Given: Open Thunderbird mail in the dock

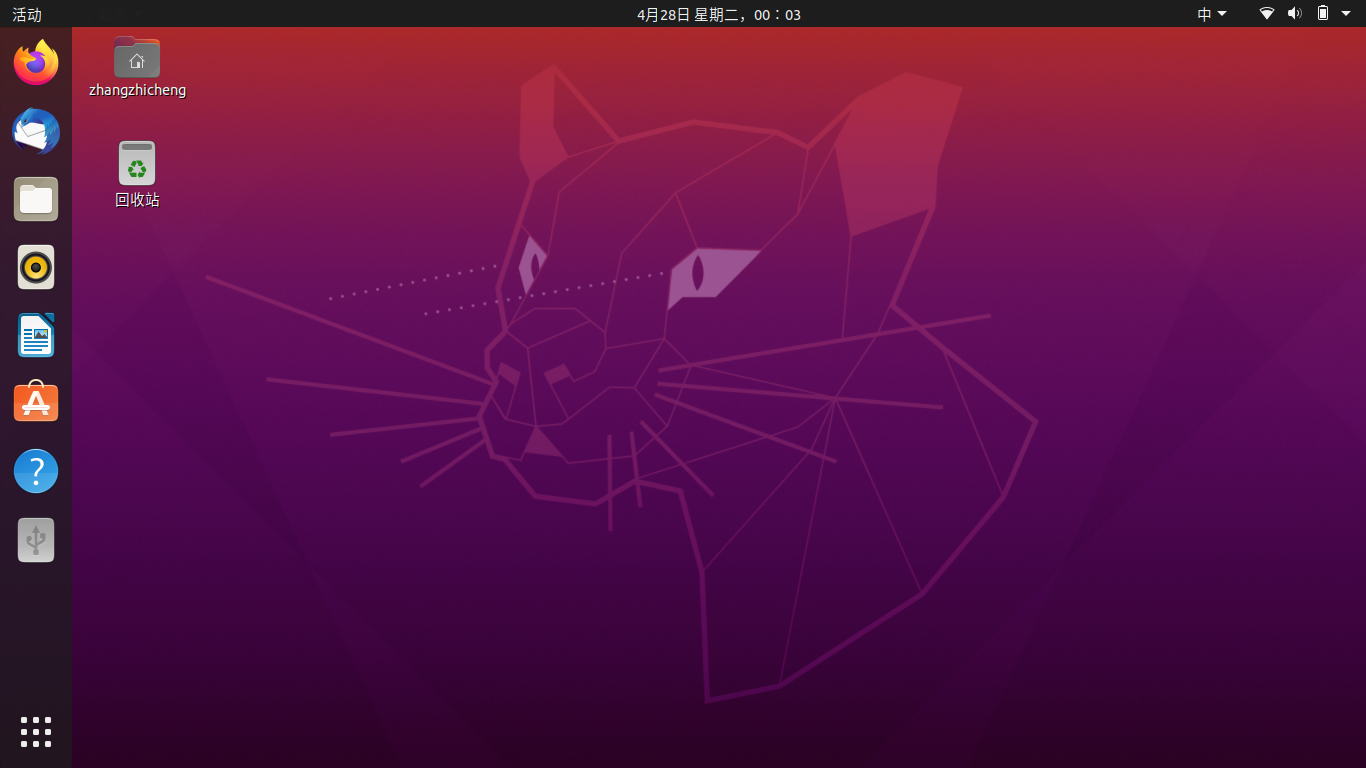Looking at the screenshot, I should click(x=36, y=131).
